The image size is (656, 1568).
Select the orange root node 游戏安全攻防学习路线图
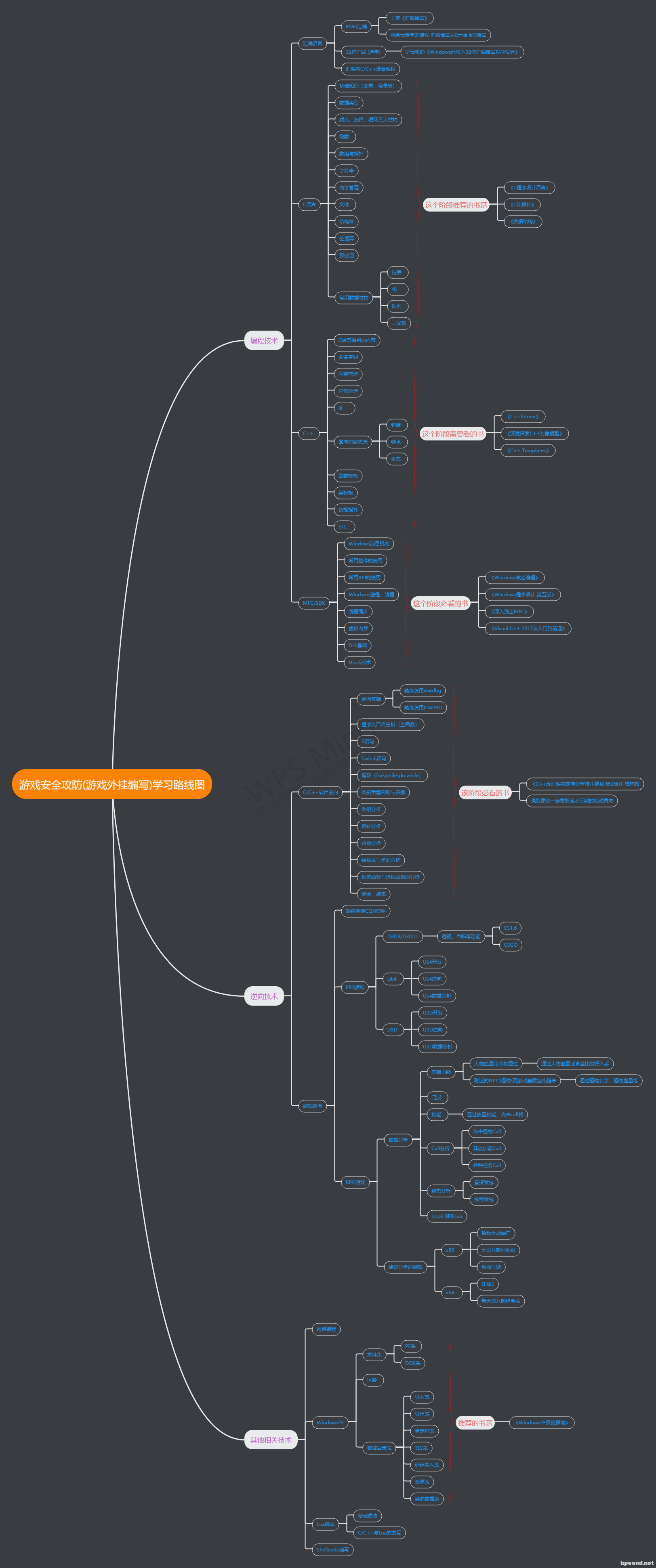[x=112, y=784]
